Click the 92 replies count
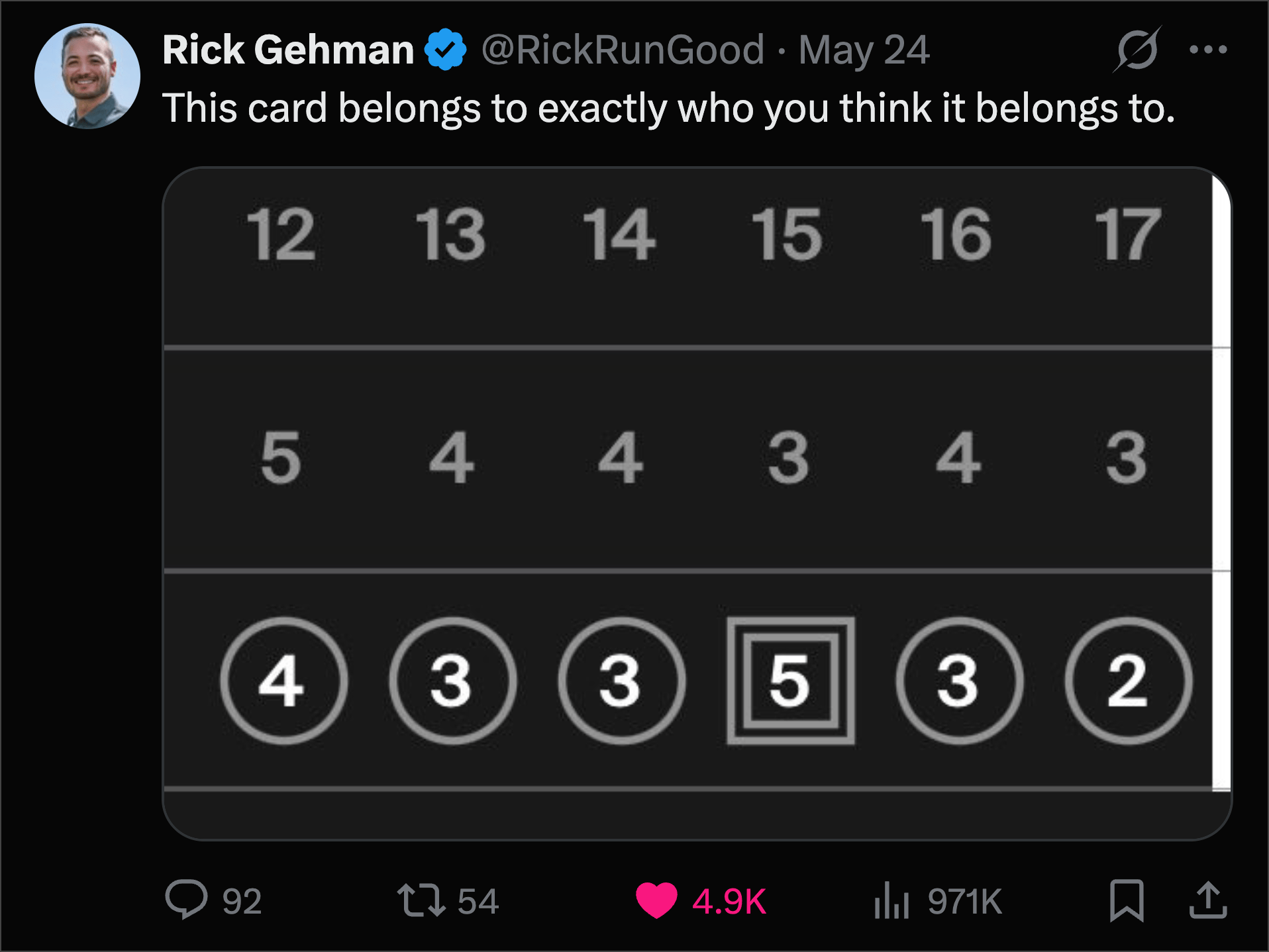The width and height of the screenshot is (1269, 952). [x=242, y=901]
